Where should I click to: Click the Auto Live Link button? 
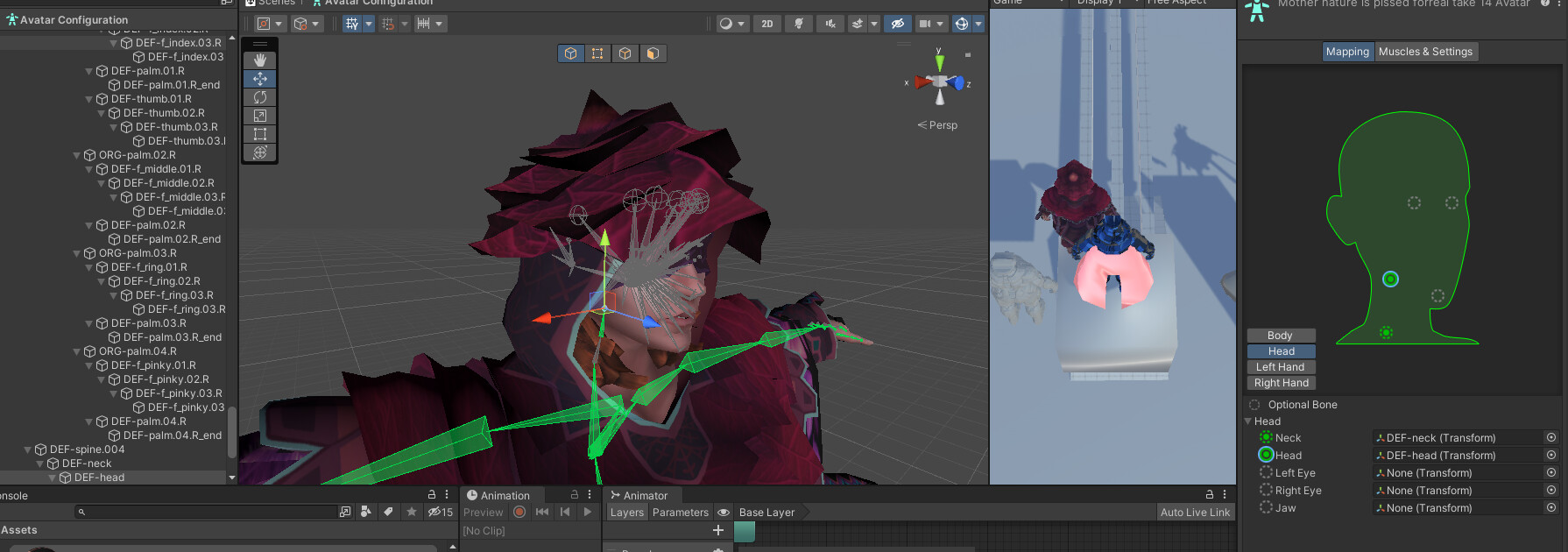1195,513
